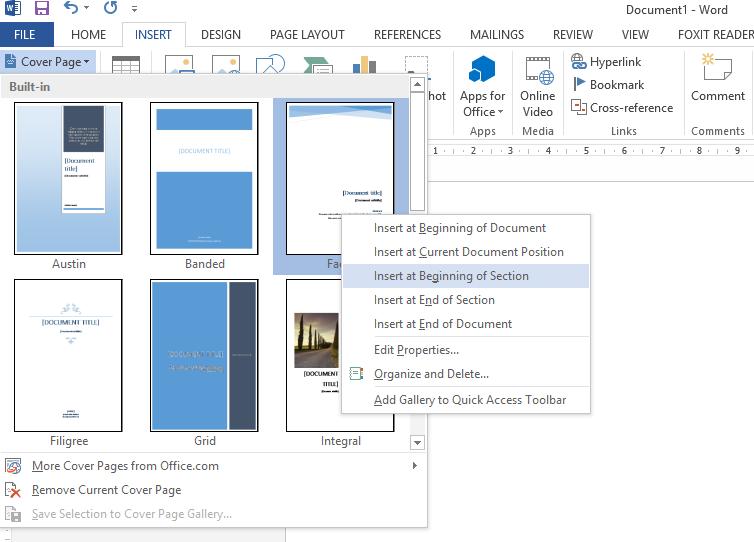Click the Cross-reference button

pyautogui.click(x=622, y=108)
